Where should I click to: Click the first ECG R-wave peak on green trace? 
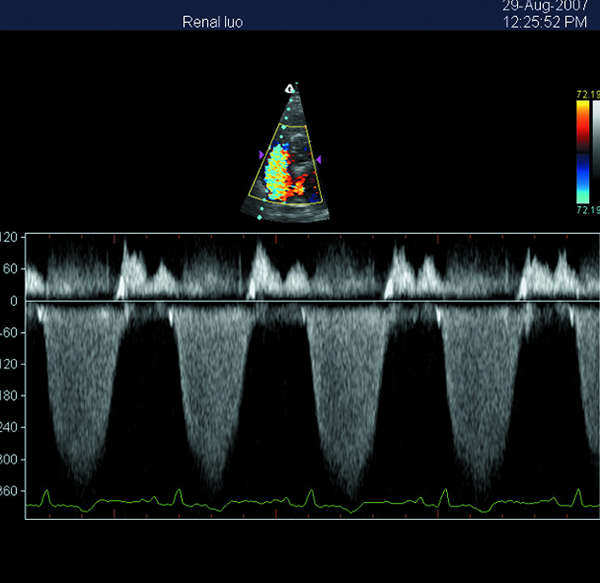pos(46,492)
